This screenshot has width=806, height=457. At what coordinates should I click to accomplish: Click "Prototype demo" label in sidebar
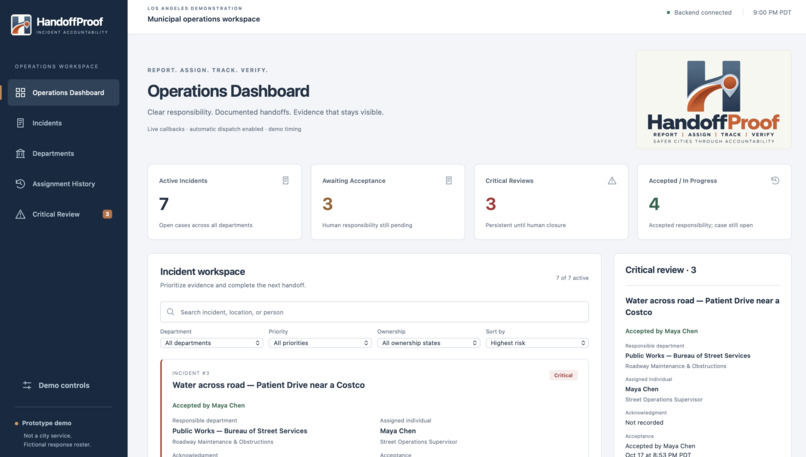coord(47,423)
